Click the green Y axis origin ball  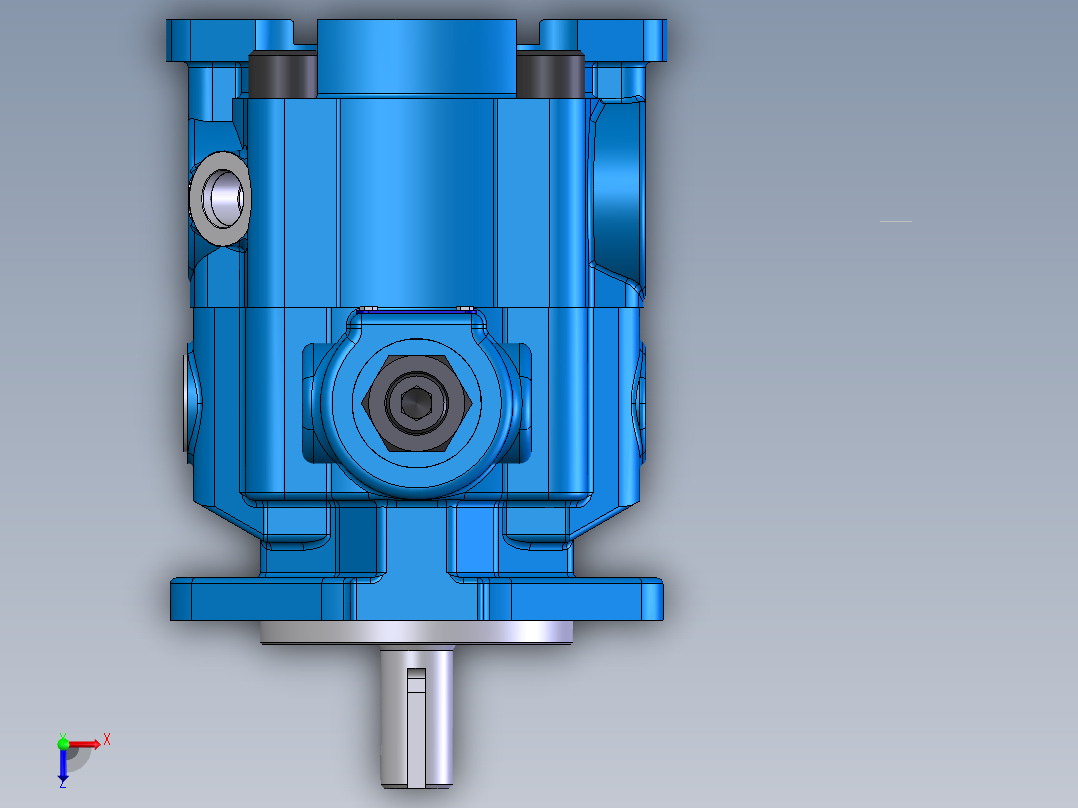click(x=63, y=744)
